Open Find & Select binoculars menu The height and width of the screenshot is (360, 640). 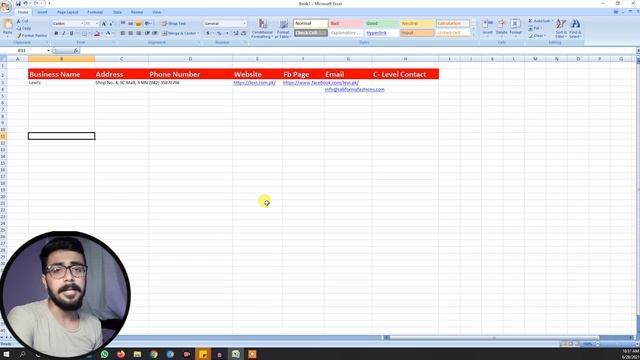tap(575, 28)
